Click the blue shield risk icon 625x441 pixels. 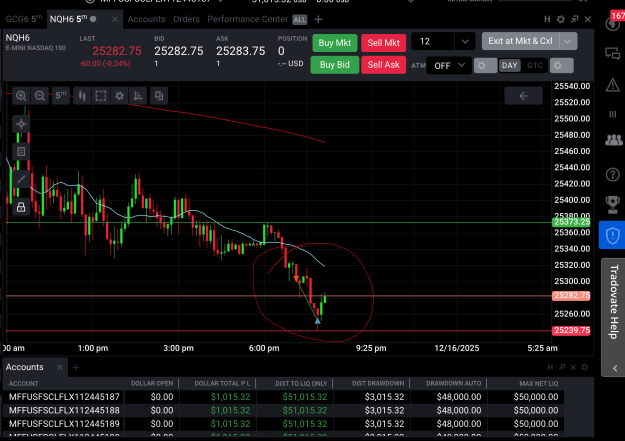click(612, 235)
